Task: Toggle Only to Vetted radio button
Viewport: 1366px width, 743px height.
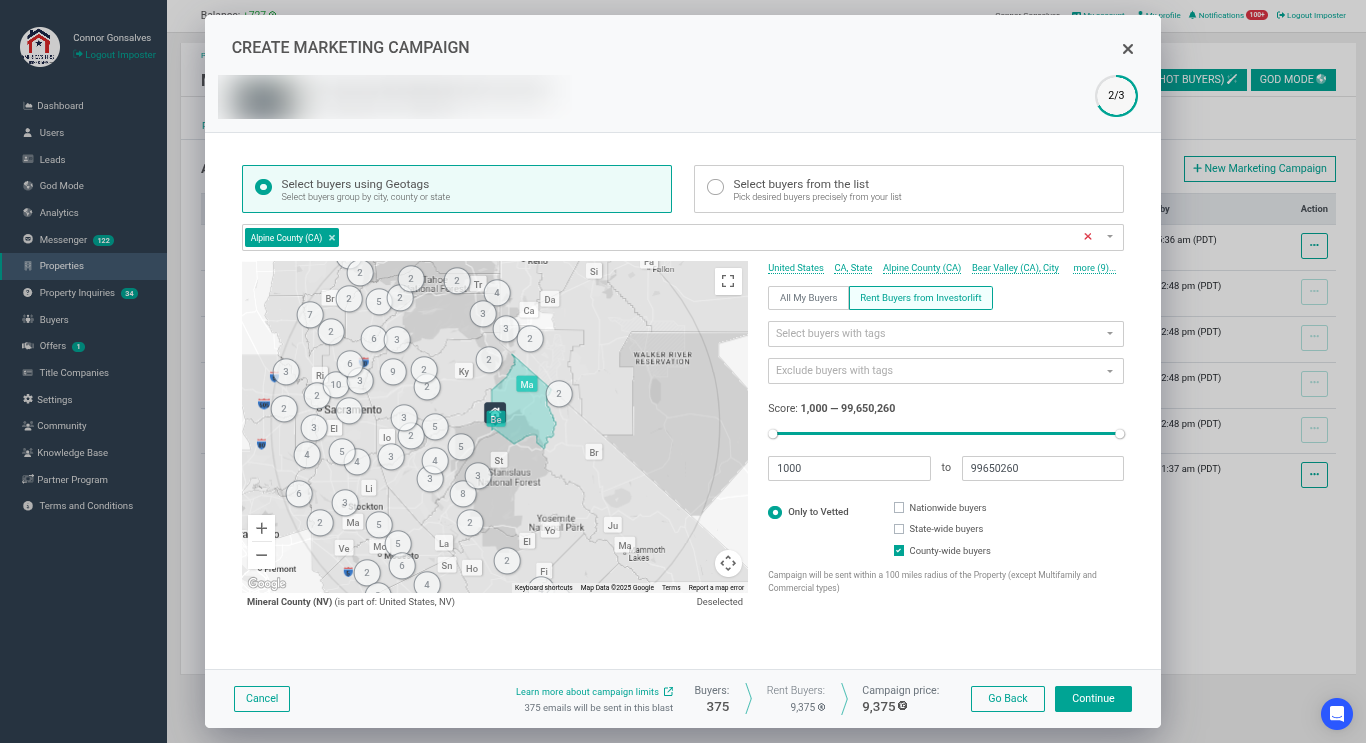Action: (x=775, y=512)
